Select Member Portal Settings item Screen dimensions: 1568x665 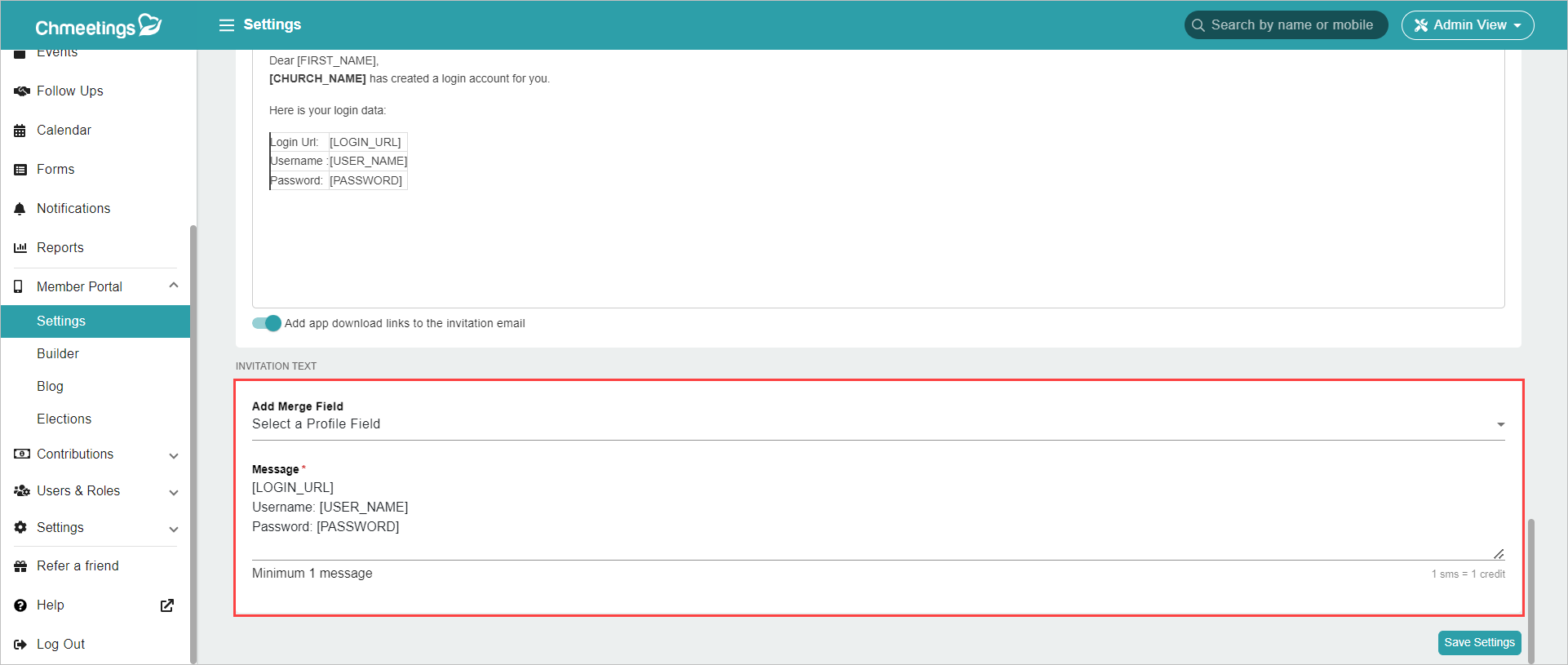pyautogui.click(x=95, y=321)
